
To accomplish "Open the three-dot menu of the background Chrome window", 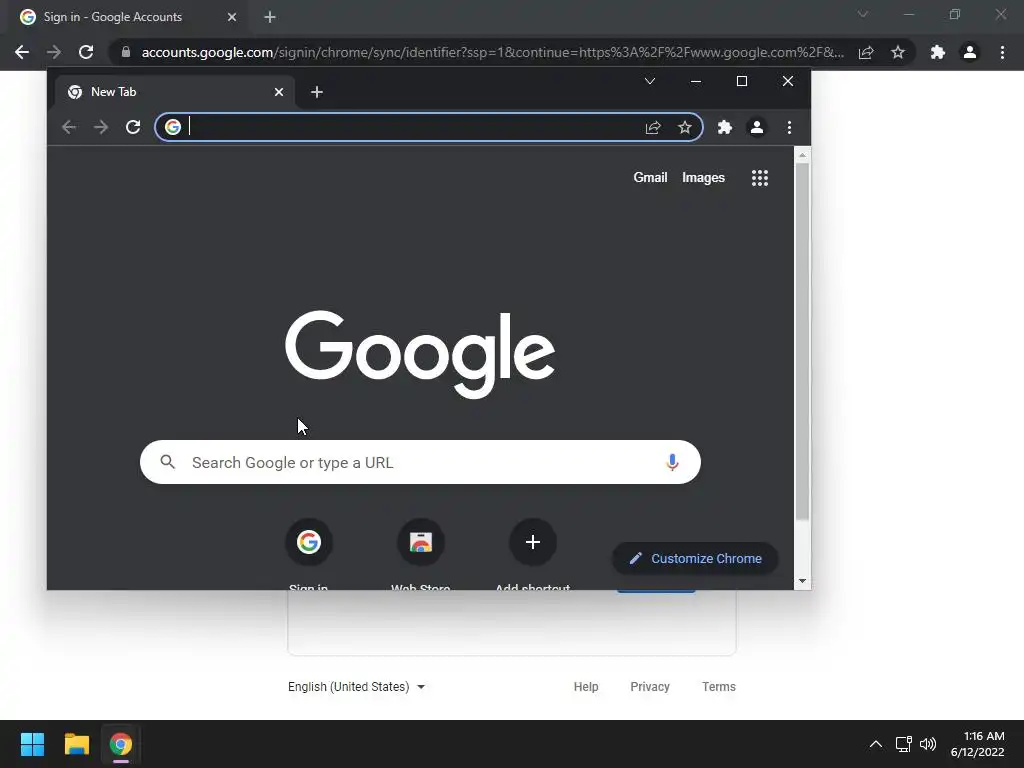I will click(x=1002, y=52).
